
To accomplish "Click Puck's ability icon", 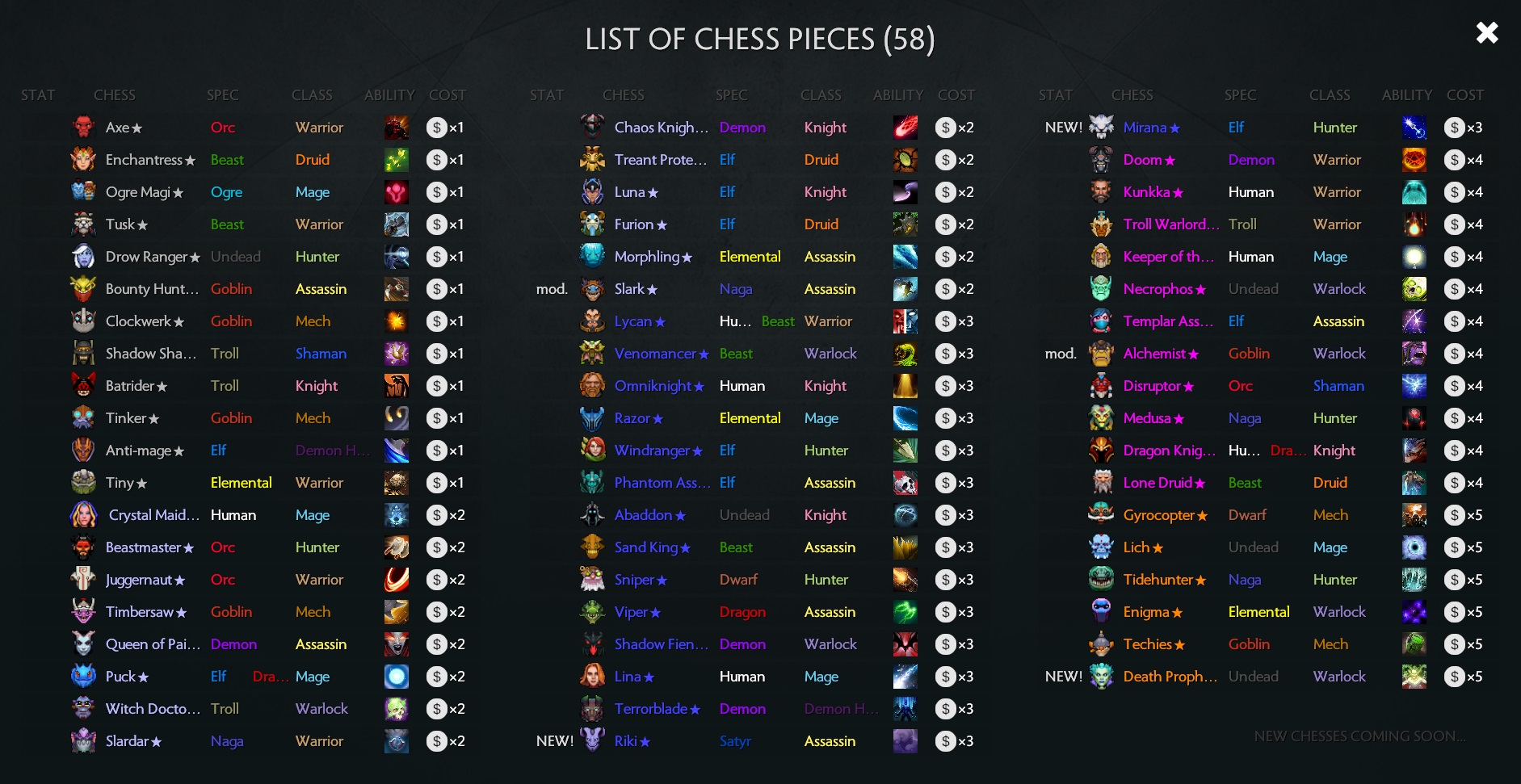I will [x=396, y=677].
